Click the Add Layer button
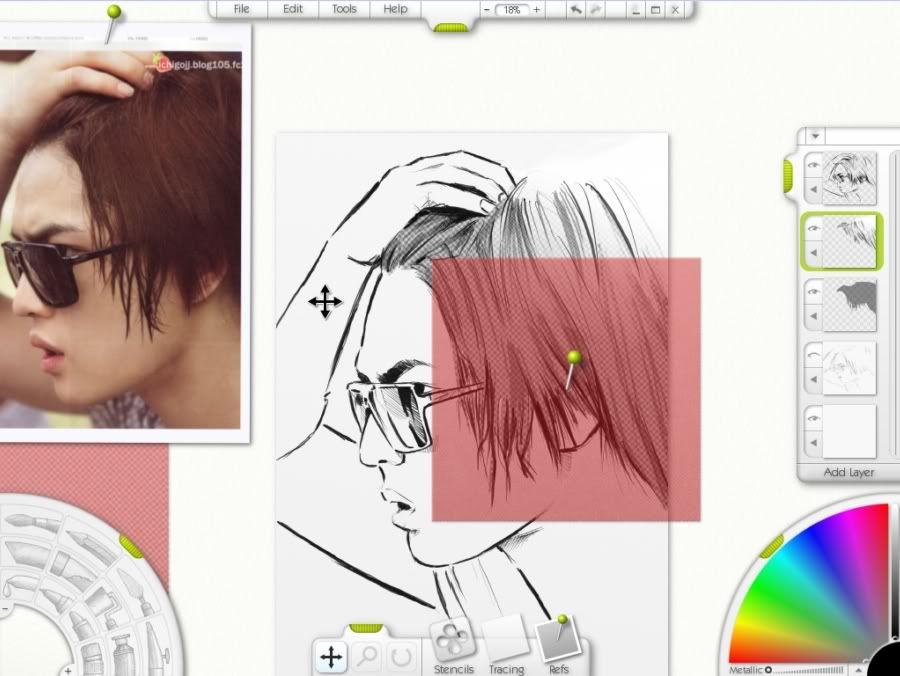 point(848,472)
